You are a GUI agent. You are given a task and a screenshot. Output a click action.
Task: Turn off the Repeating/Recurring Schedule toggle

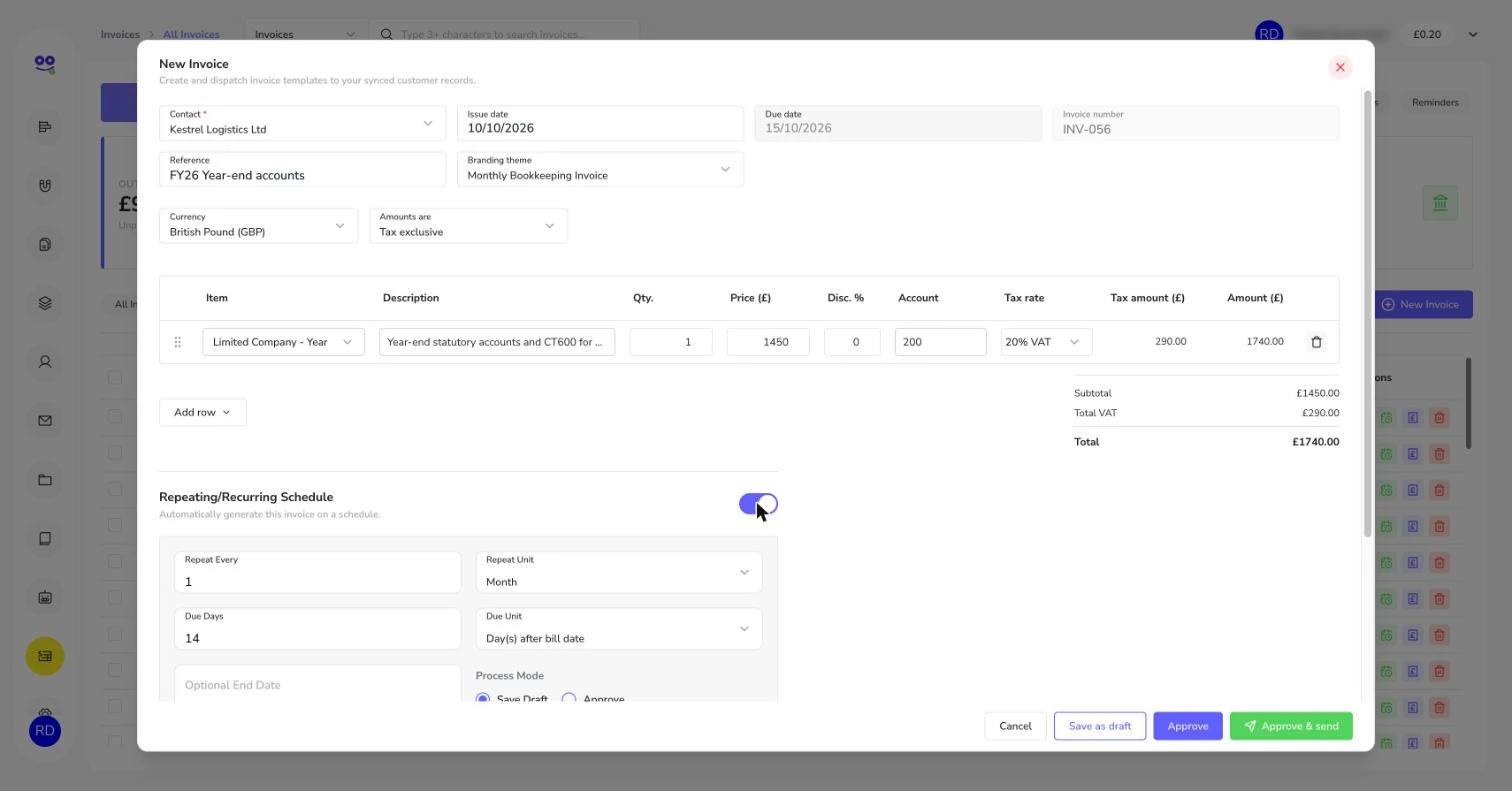(x=758, y=504)
